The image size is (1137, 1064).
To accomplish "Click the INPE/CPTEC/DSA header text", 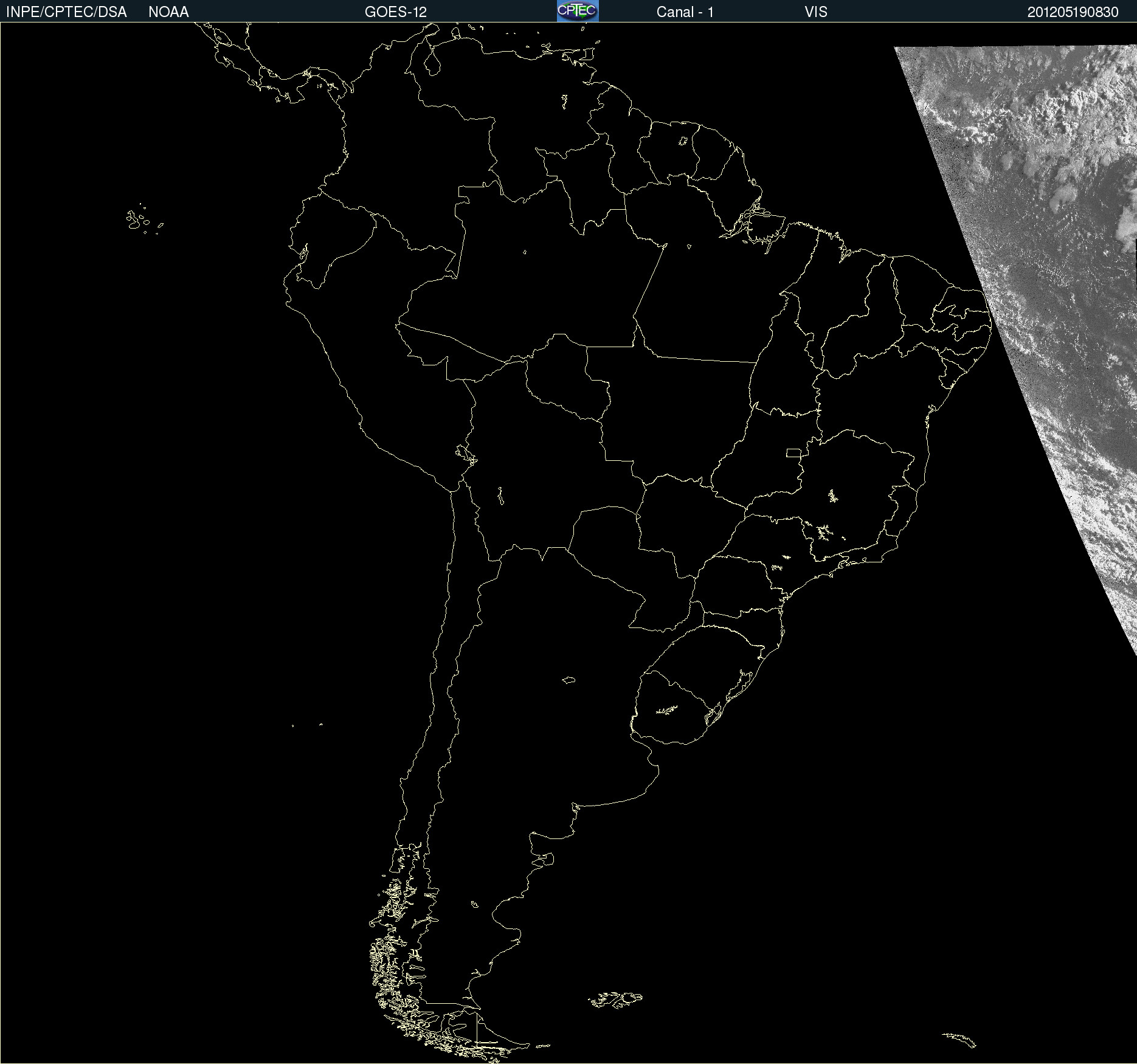I will click(x=66, y=12).
